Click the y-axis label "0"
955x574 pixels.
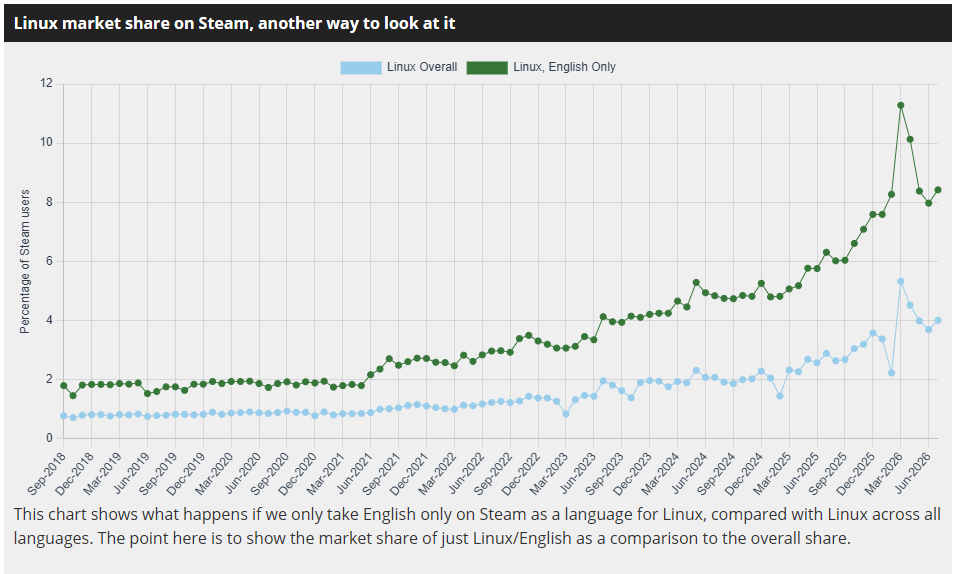(x=50, y=438)
